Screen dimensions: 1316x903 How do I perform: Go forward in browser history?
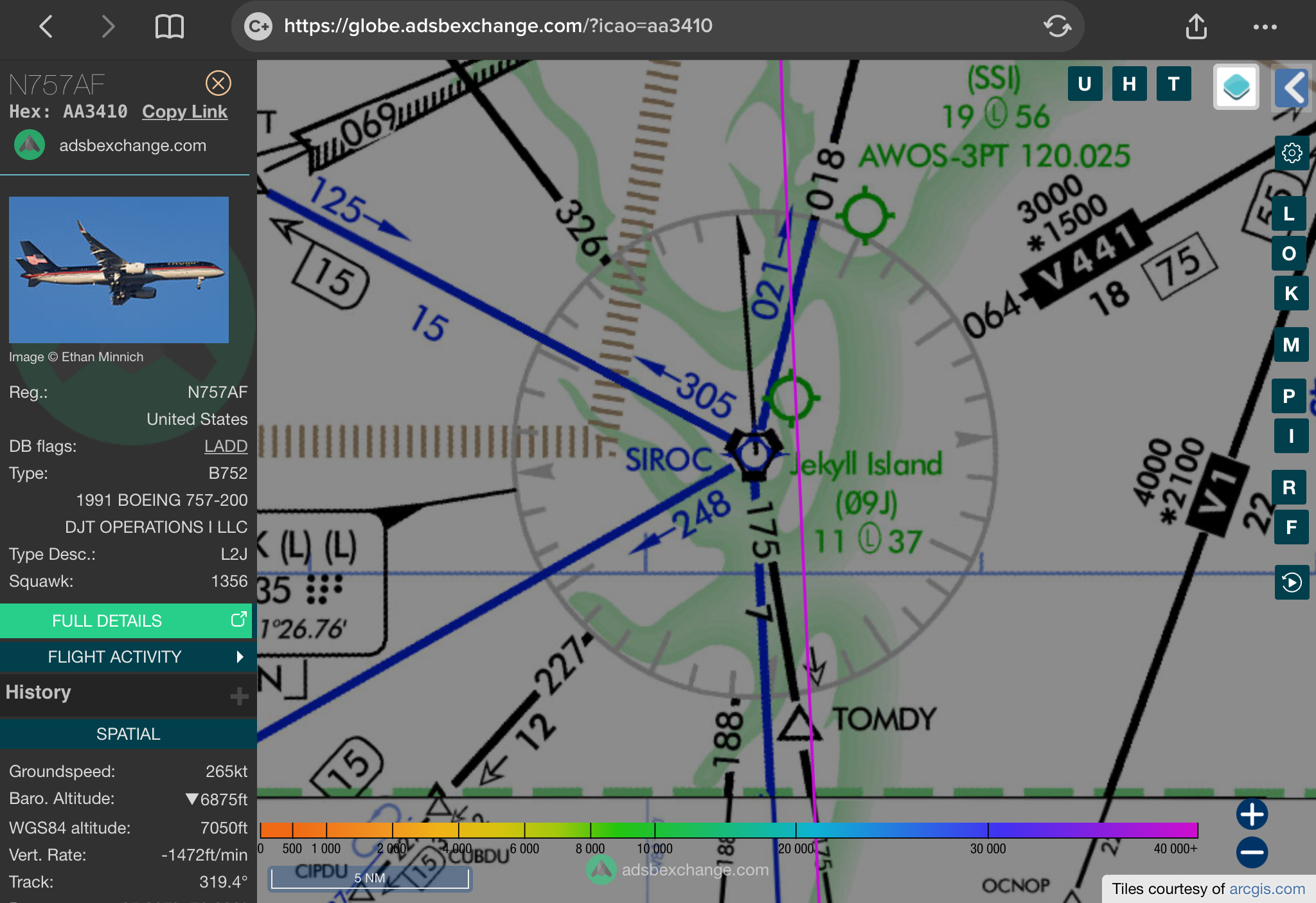pos(108,26)
